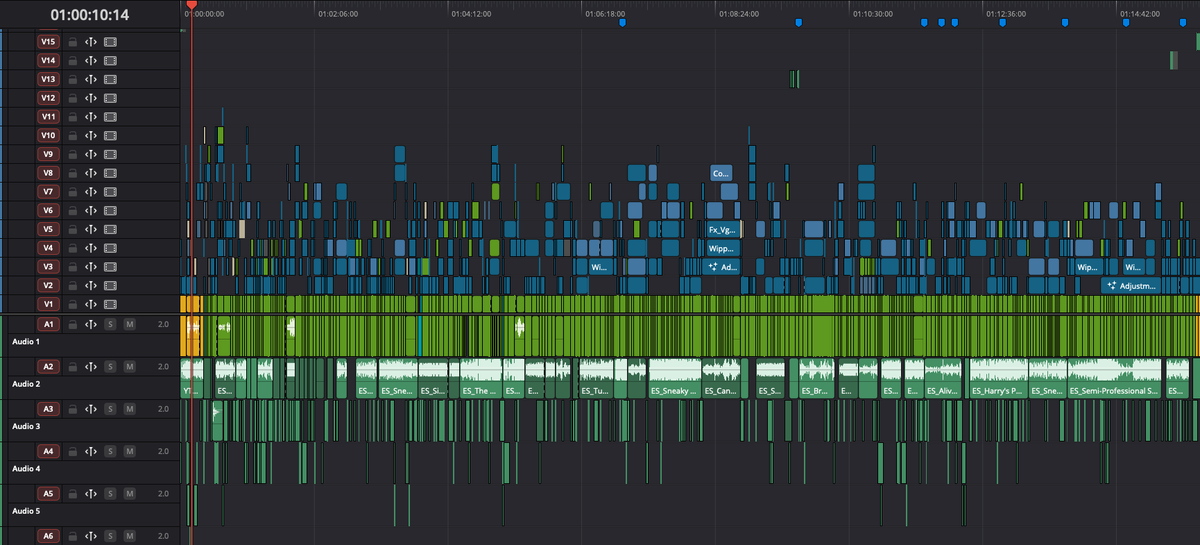Select the V3 track destination button
Screen dimensions: 1200x545
[48, 266]
